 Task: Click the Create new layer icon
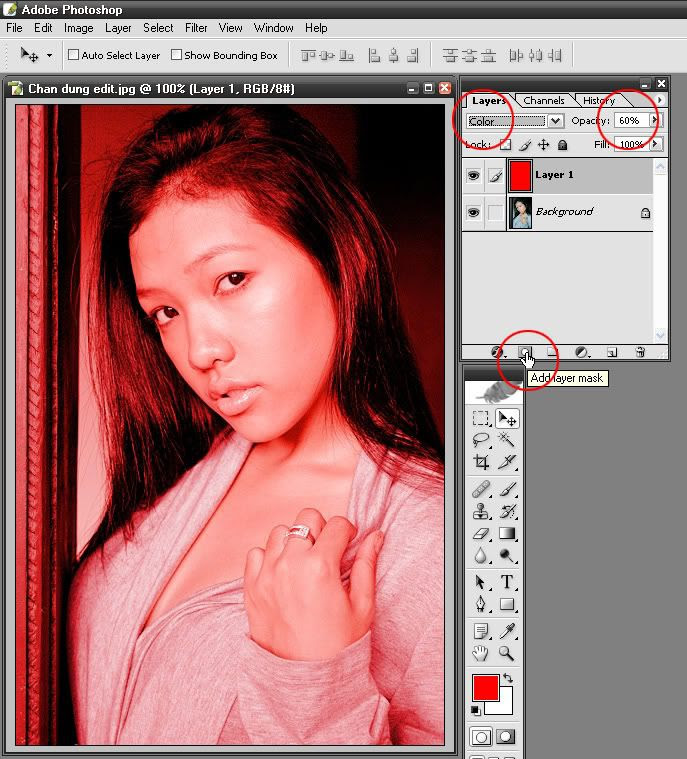pos(612,352)
